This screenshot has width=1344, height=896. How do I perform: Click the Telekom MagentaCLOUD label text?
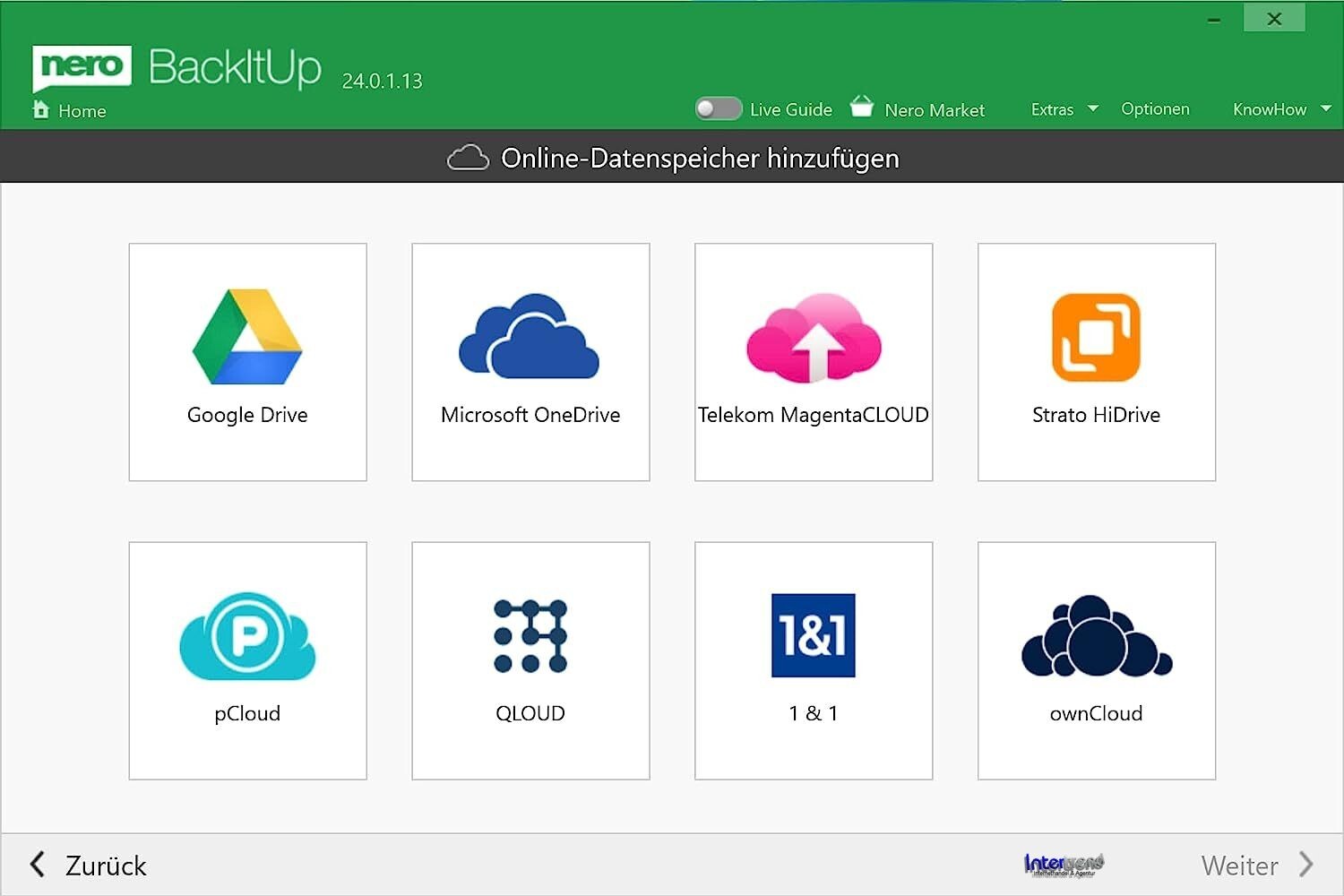coord(814,415)
